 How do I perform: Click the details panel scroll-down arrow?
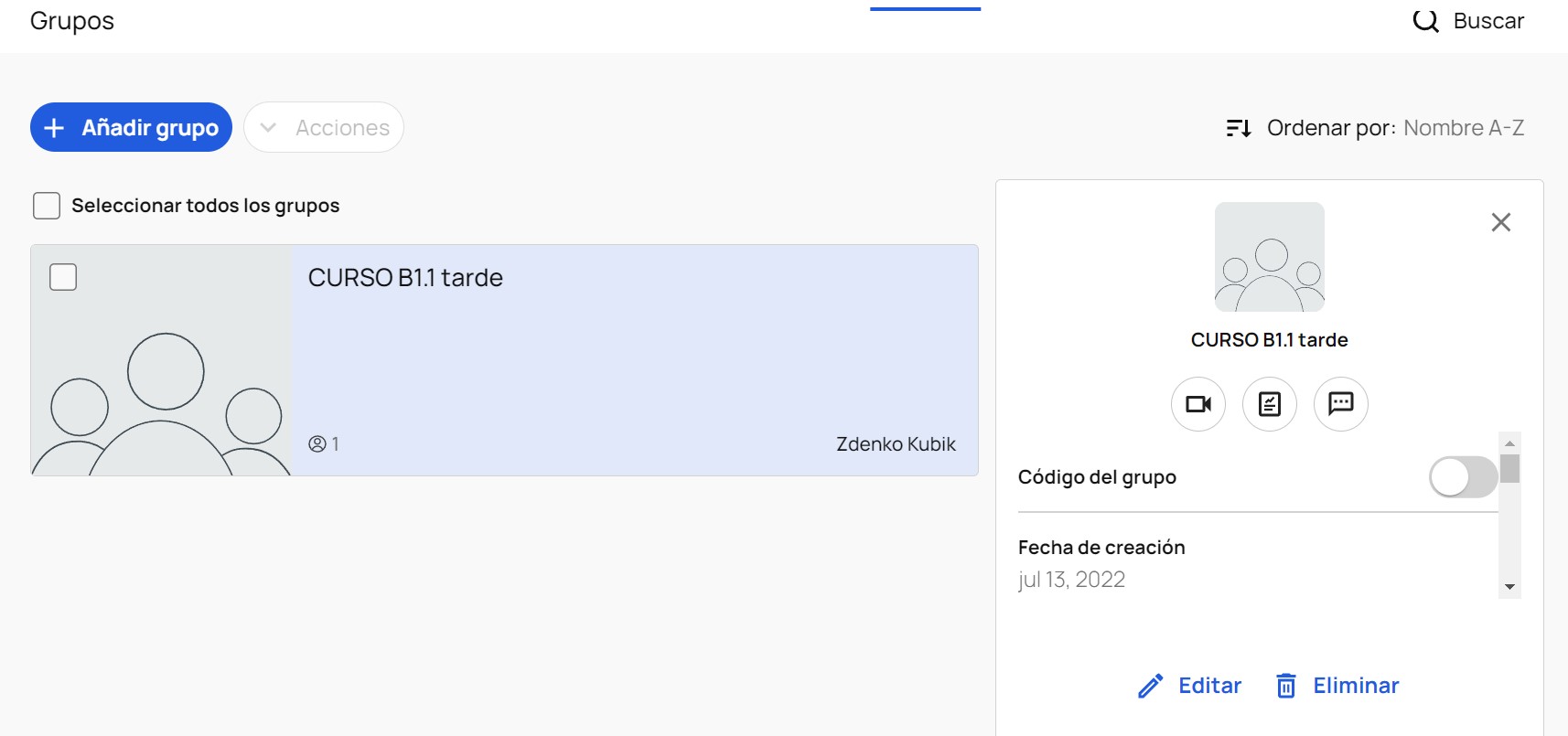coord(1509,587)
